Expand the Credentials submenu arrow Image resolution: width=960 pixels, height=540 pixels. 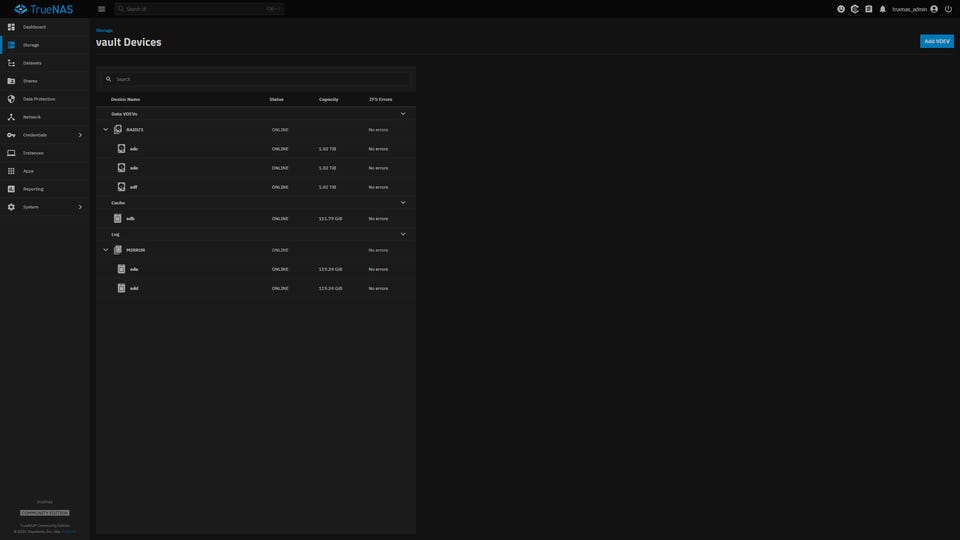[80, 135]
